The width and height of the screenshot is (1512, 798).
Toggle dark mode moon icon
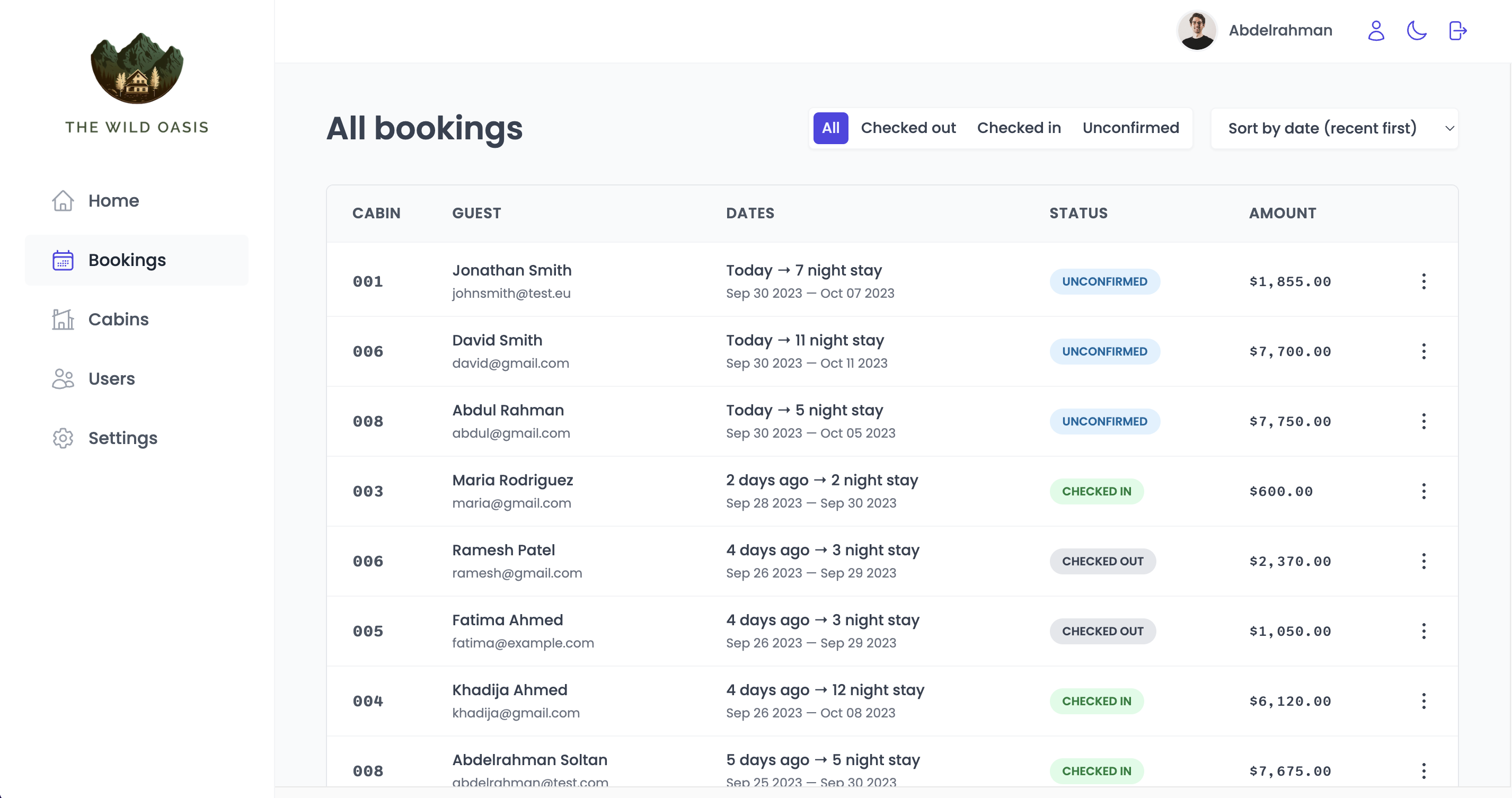click(1417, 31)
